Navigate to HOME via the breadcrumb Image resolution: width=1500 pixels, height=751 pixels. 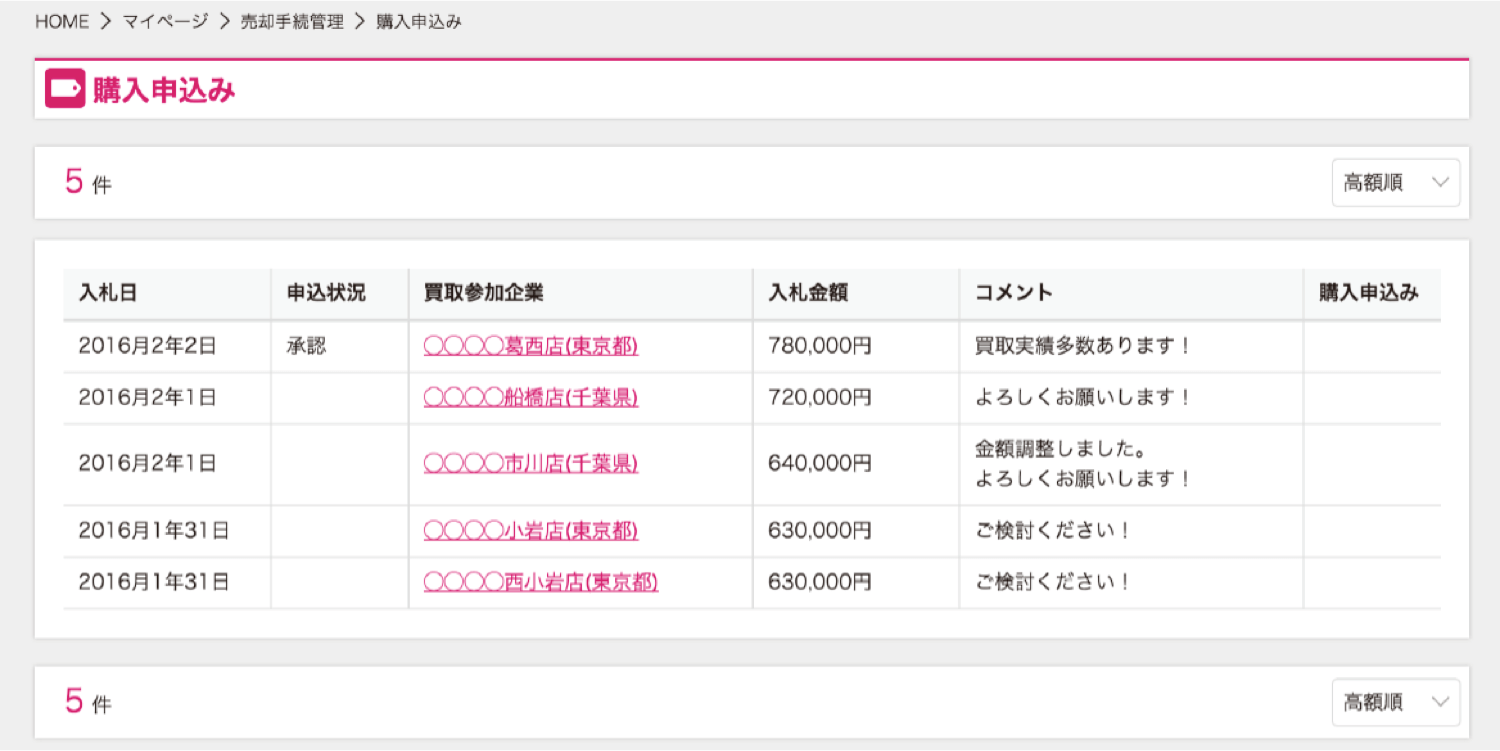pos(62,20)
